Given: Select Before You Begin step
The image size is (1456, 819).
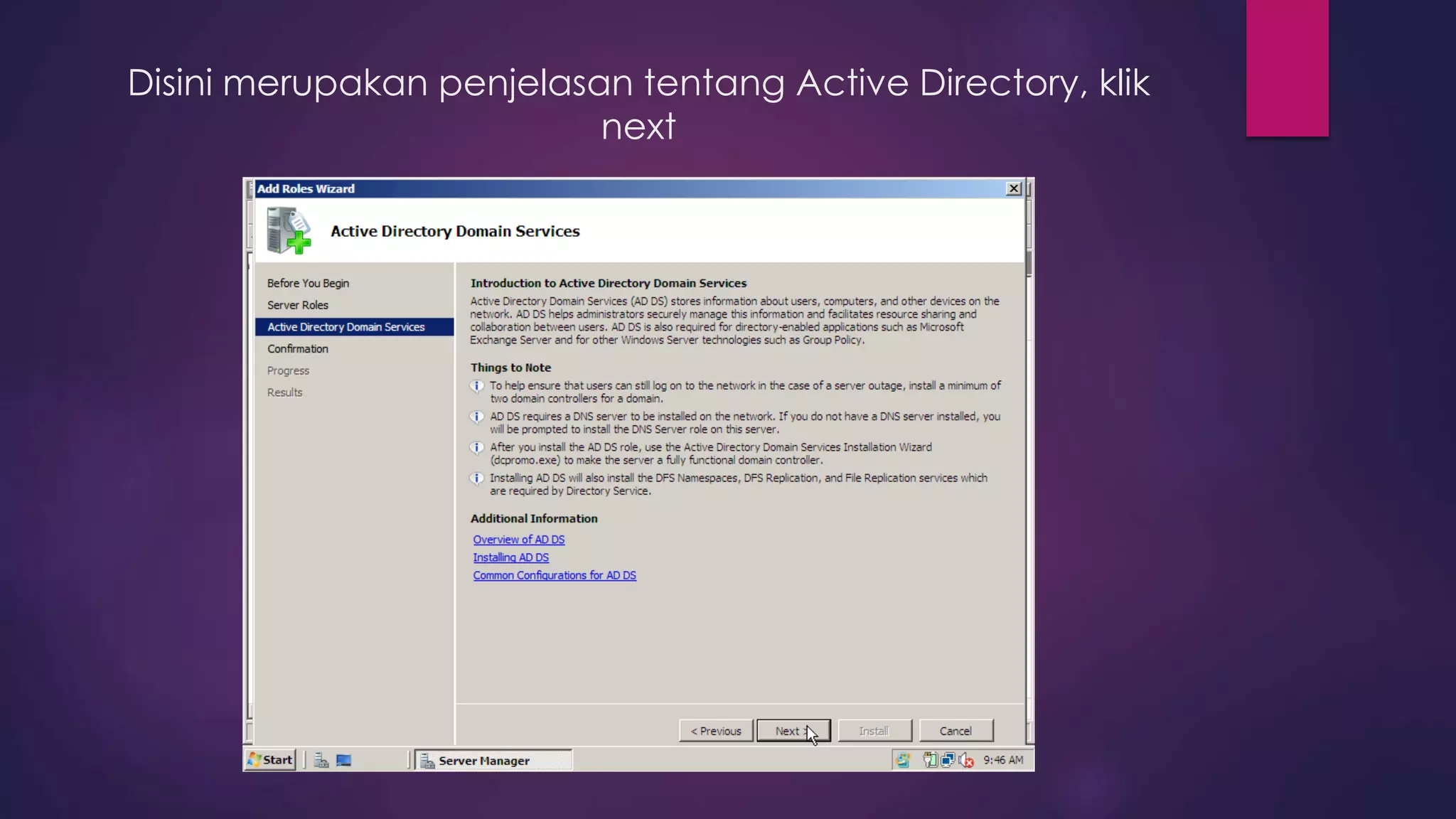Looking at the screenshot, I should pos(308,283).
